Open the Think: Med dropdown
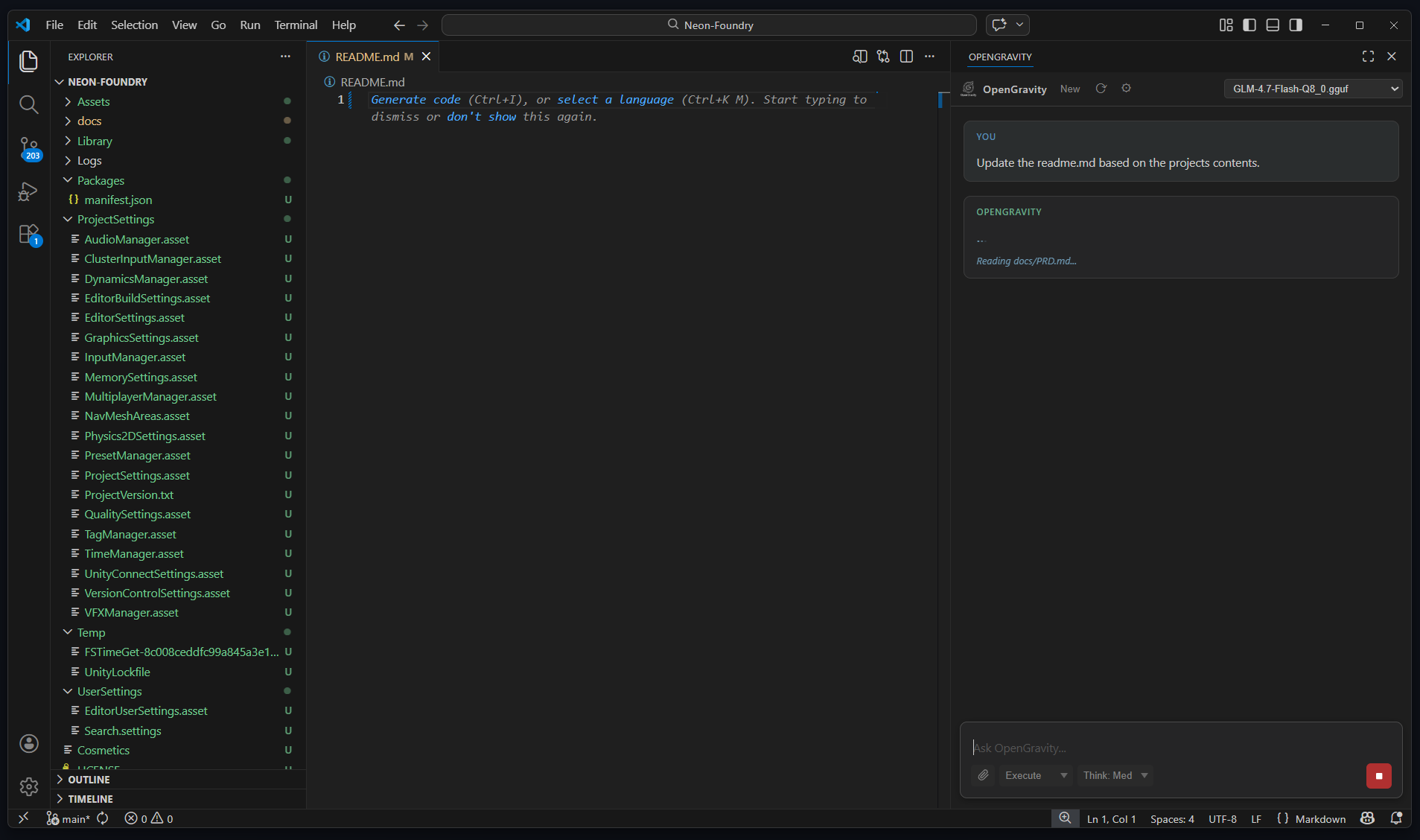The height and width of the screenshot is (840, 1420). coord(1115,775)
